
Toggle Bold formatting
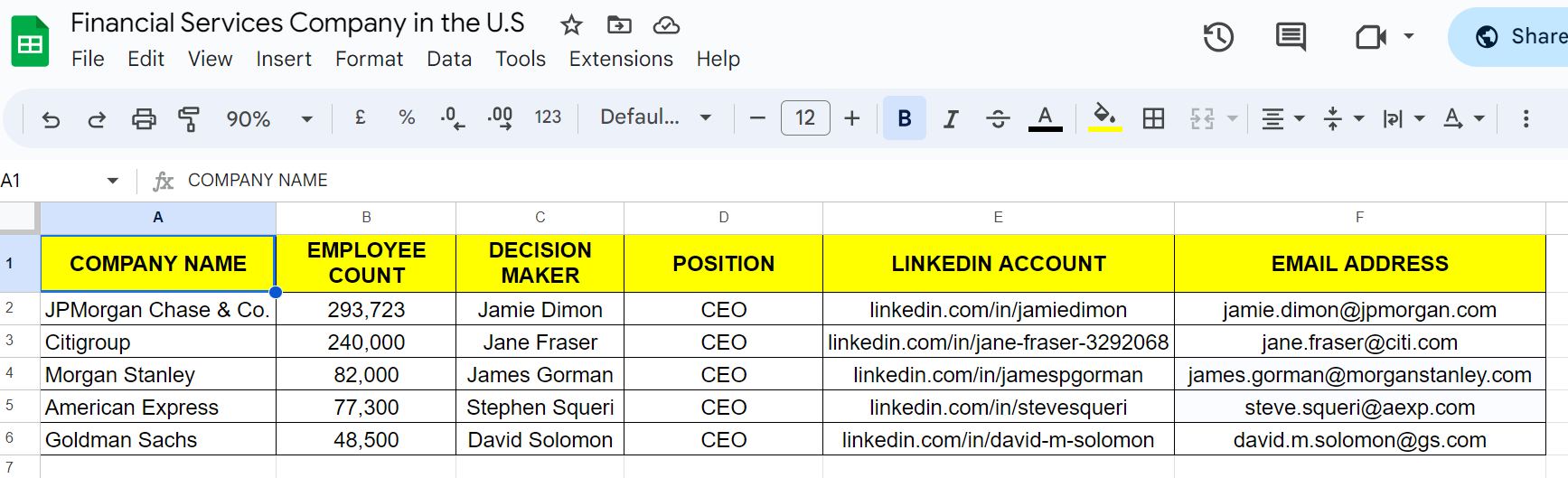tap(904, 118)
